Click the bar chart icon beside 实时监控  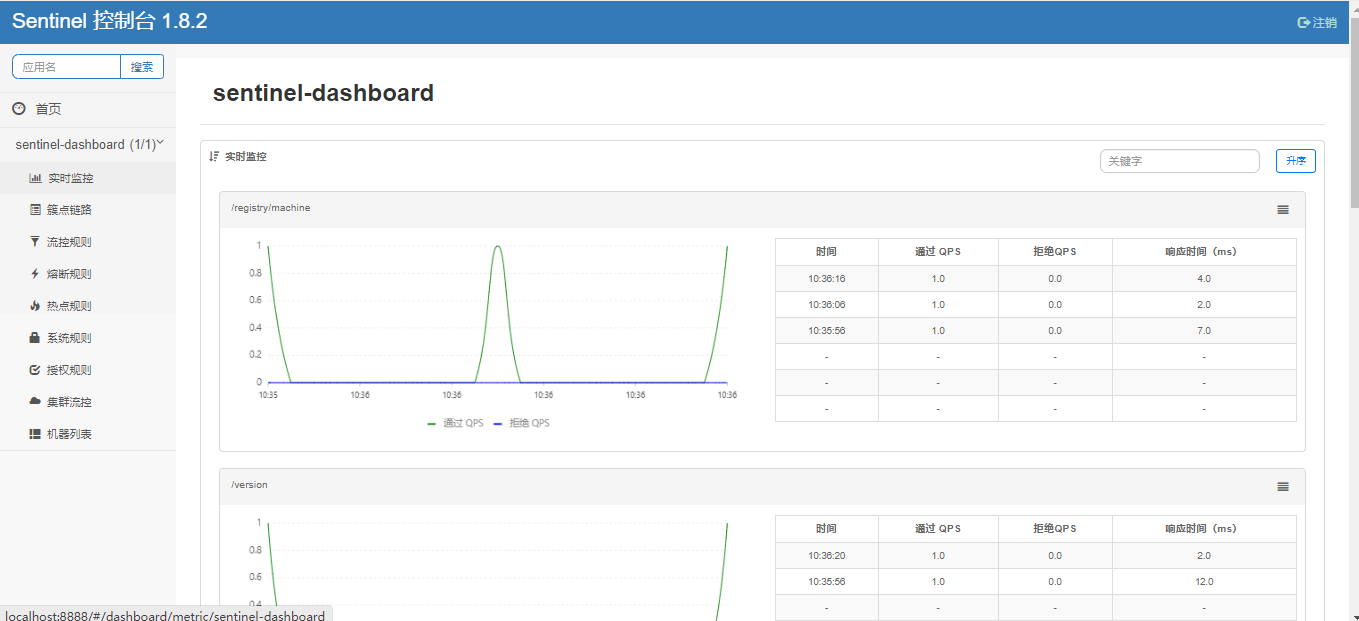pos(36,178)
